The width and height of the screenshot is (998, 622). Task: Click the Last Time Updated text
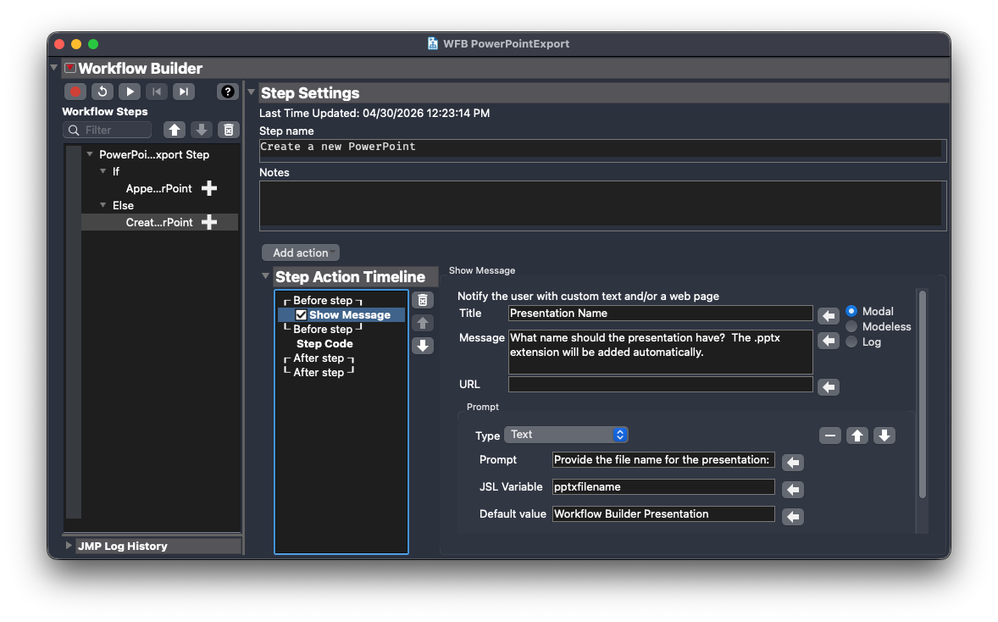(374, 113)
